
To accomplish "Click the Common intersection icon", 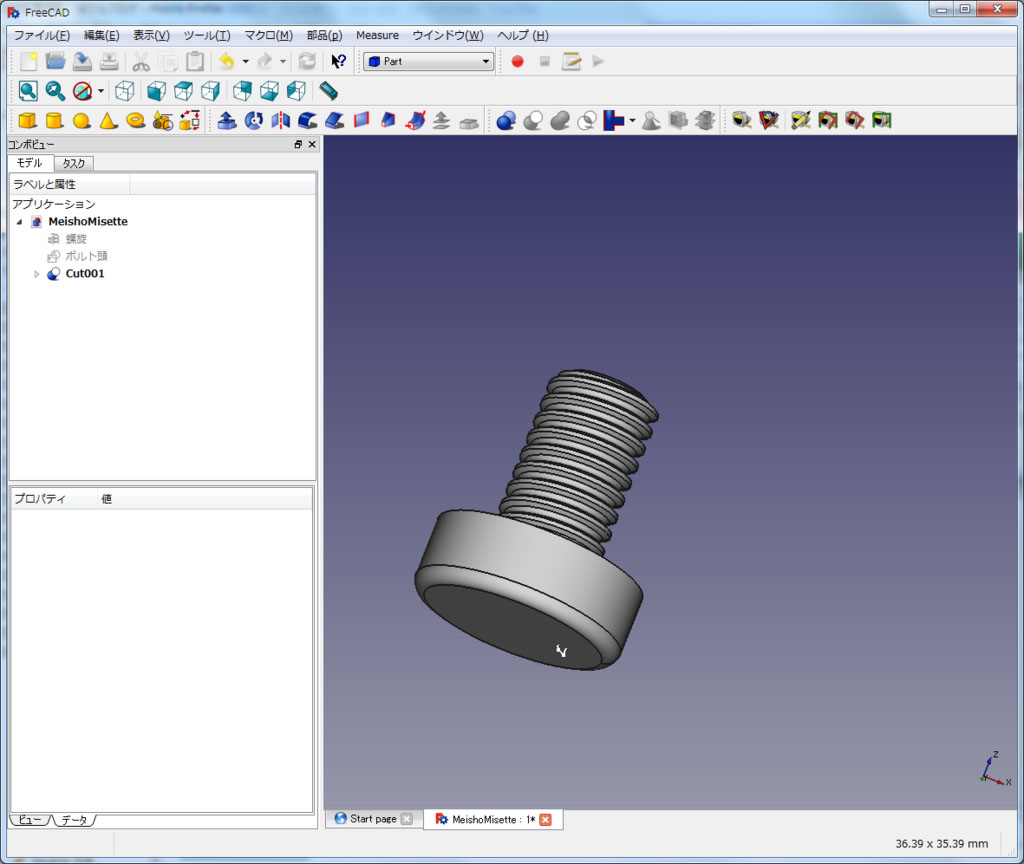I will click(587, 120).
